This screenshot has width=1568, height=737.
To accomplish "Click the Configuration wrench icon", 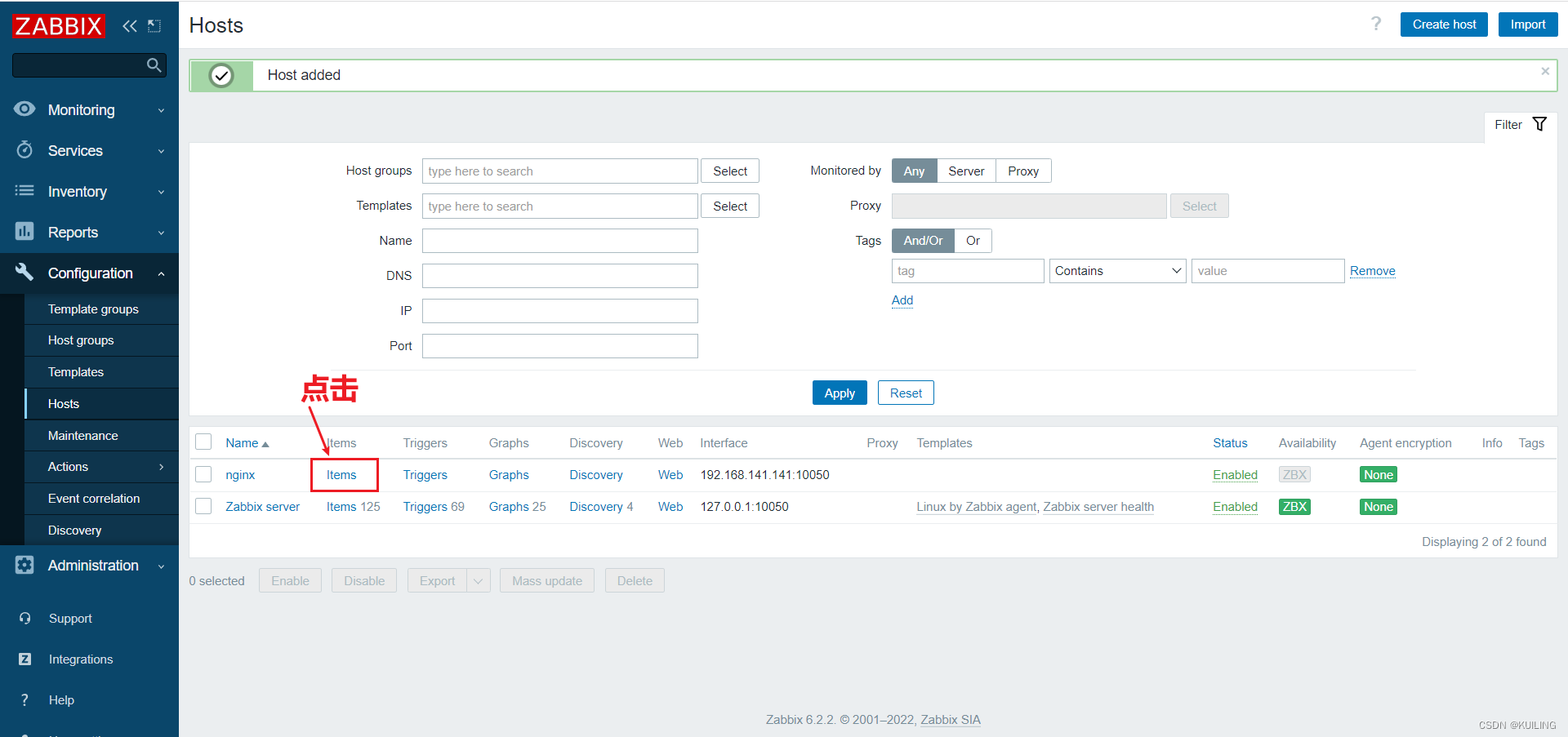I will (24, 273).
